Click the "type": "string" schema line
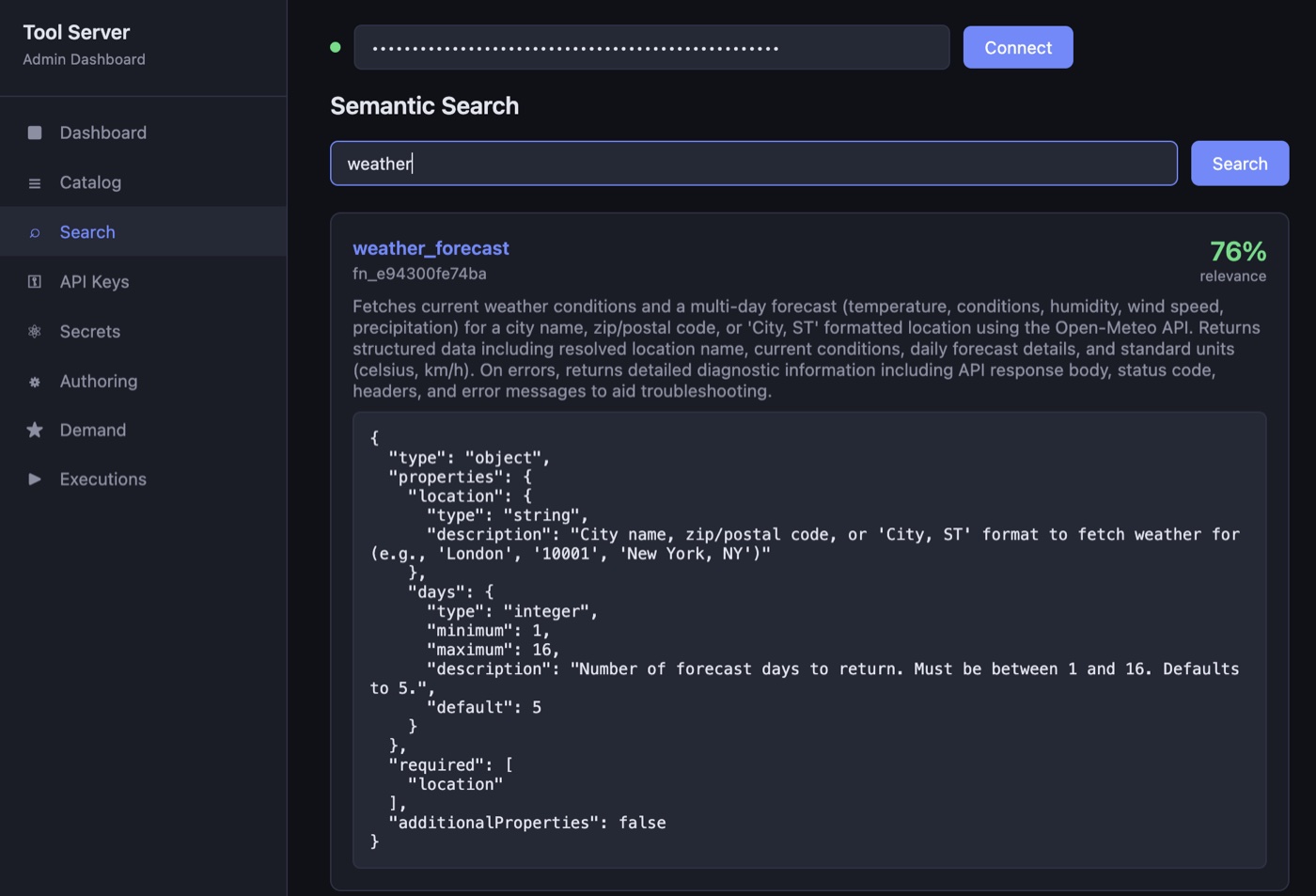The image size is (1316, 896). [x=508, y=515]
